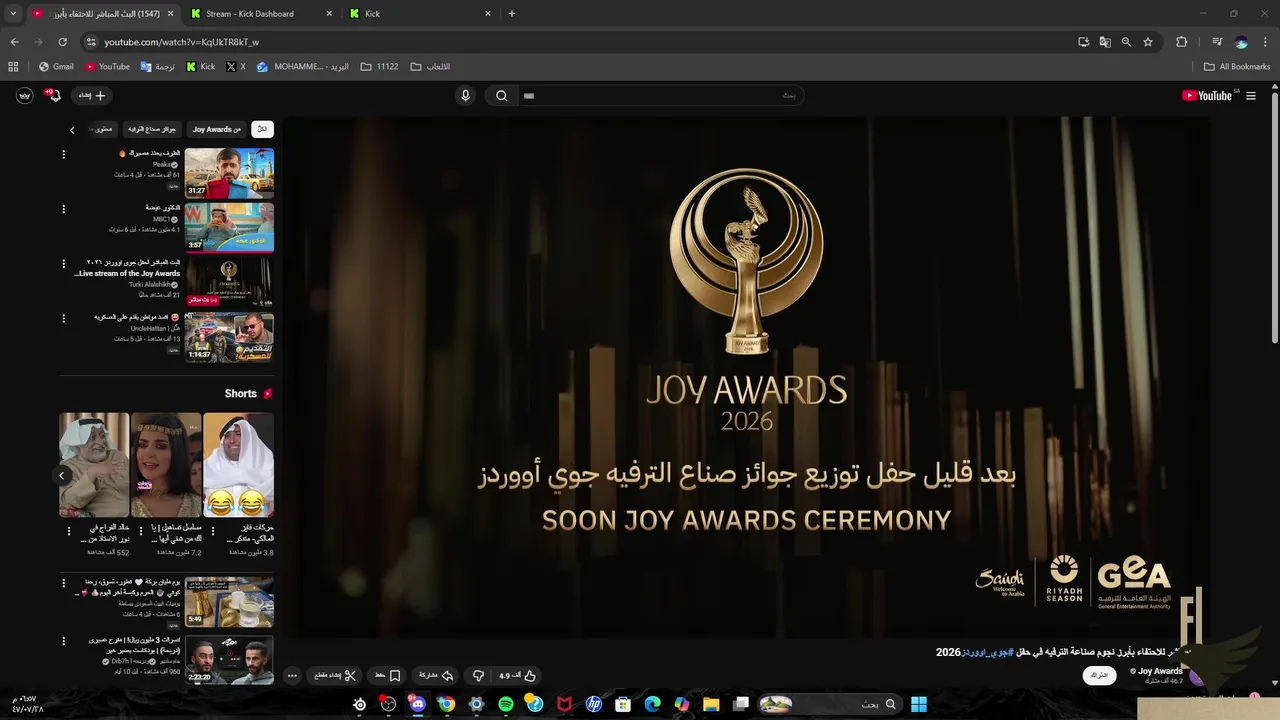This screenshot has height=720, width=1280.
Task: Open options menu for UncleHattan video
Action: 63,318
